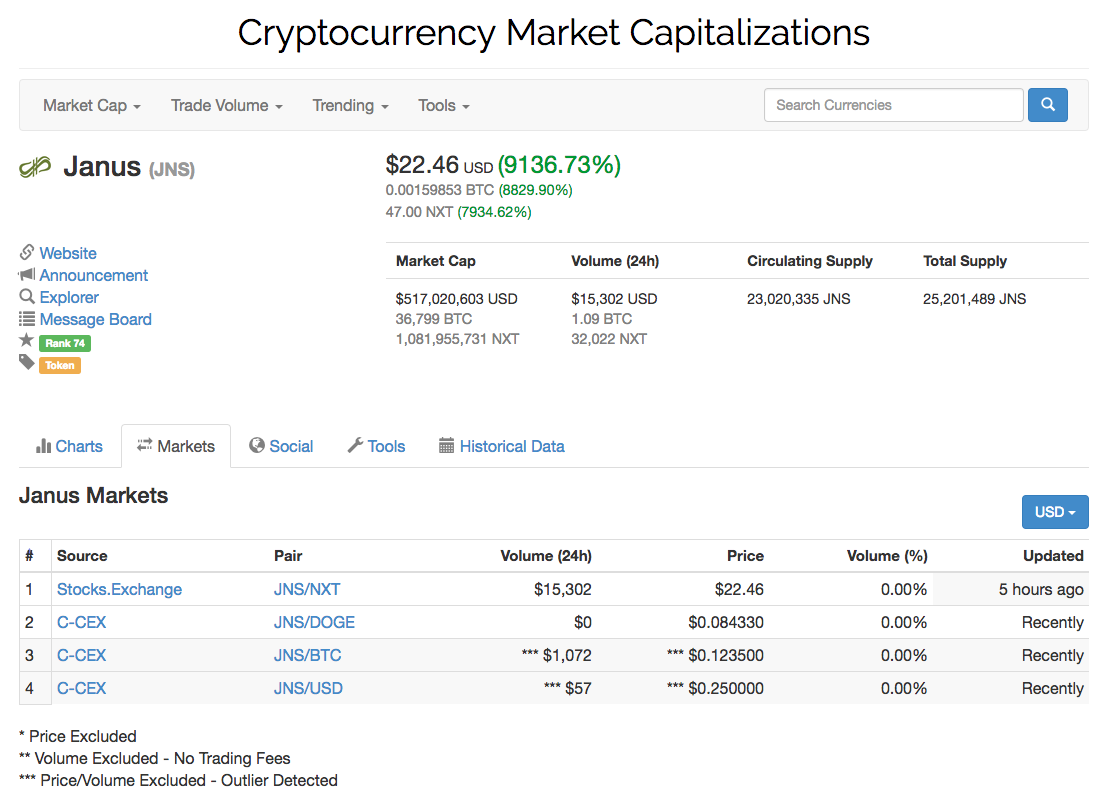The image size is (1117, 799).
Task: Click the Updated column header
Action: (x=1053, y=555)
